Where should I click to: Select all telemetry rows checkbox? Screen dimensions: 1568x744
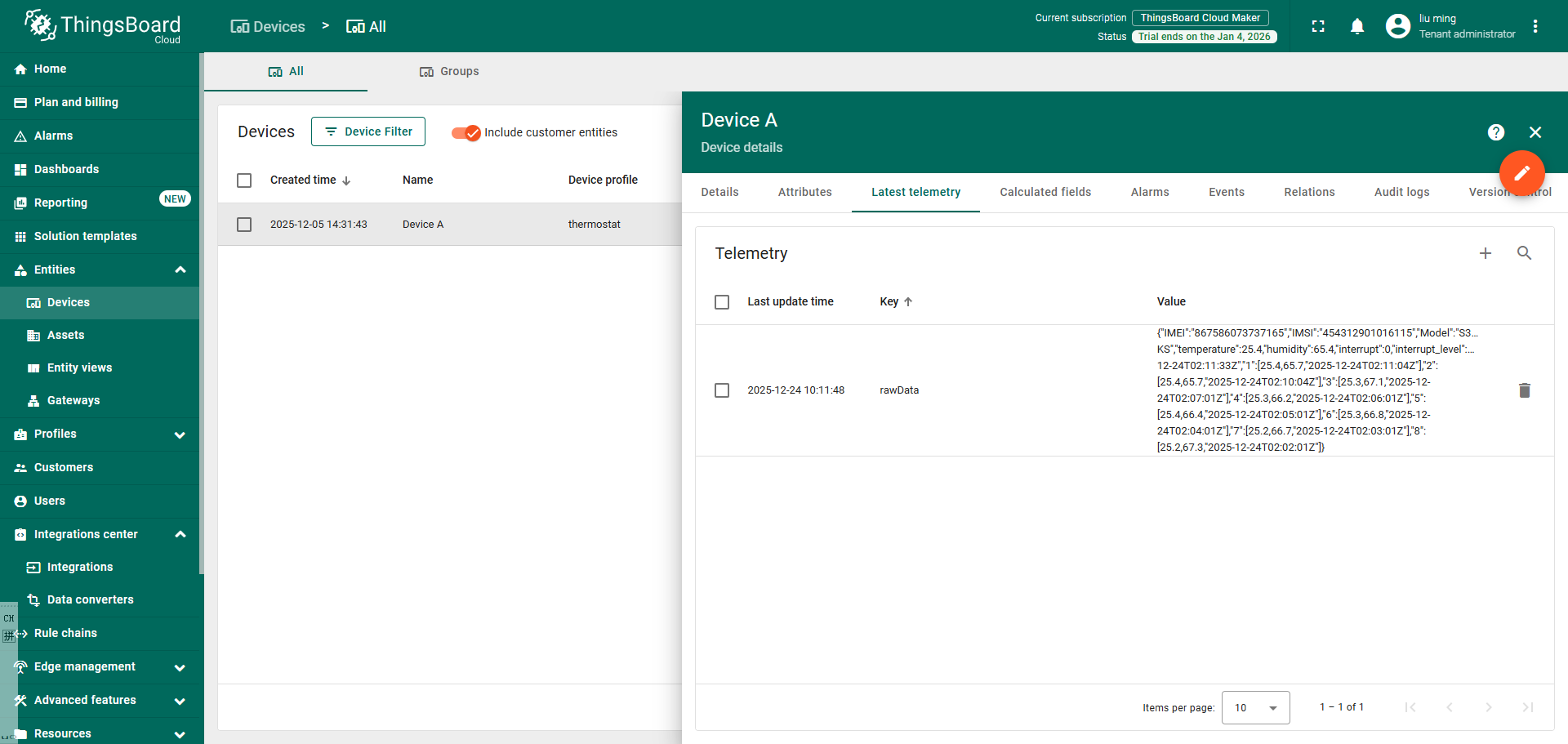(x=722, y=302)
